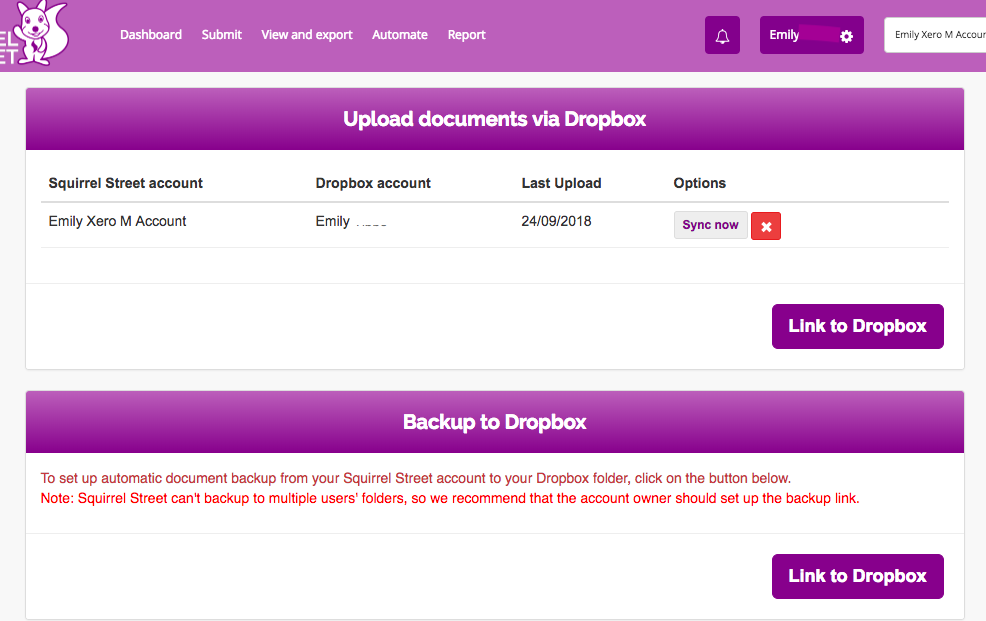Click the Sync now button
986x621 pixels.
711,225
